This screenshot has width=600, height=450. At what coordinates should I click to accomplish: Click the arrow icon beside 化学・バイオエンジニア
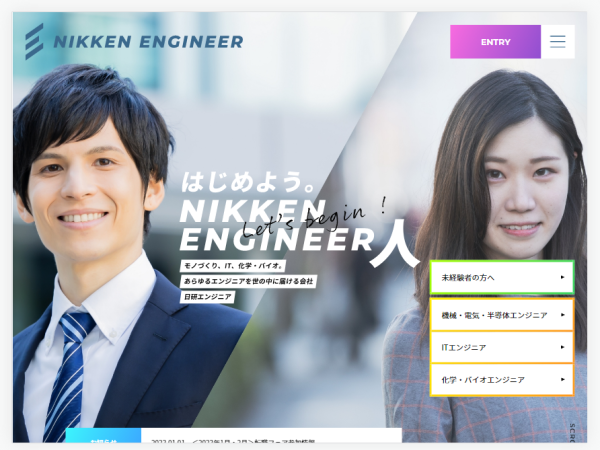562,380
